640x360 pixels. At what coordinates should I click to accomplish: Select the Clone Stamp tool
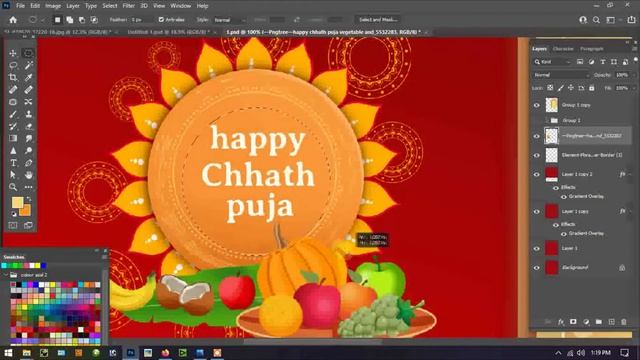click(x=28, y=114)
